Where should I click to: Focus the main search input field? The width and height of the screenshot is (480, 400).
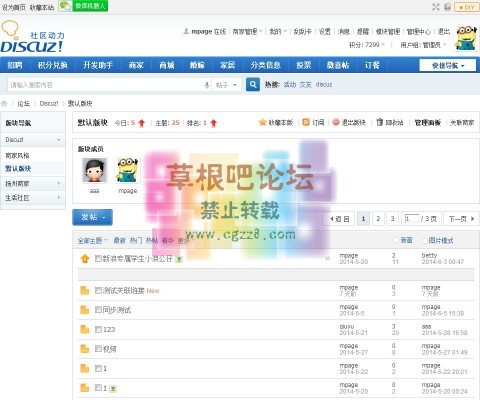coord(106,85)
